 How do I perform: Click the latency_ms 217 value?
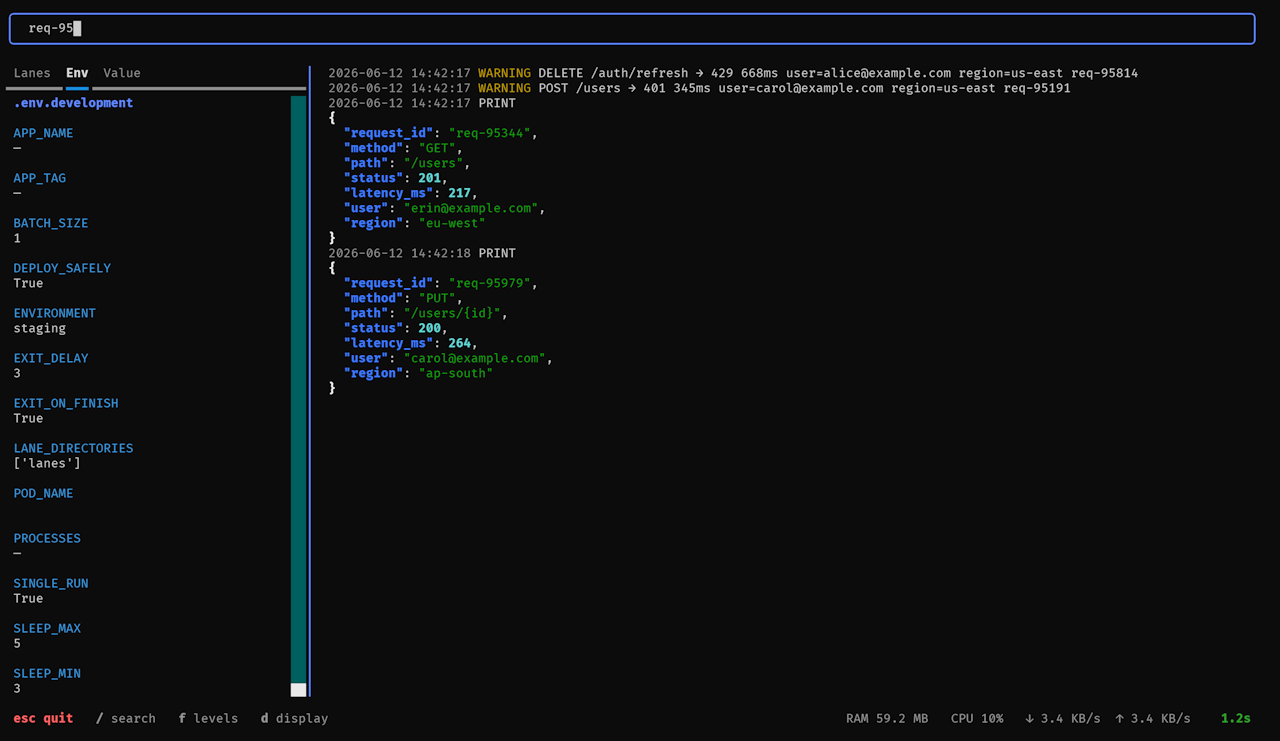pyautogui.click(x=460, y=193)
